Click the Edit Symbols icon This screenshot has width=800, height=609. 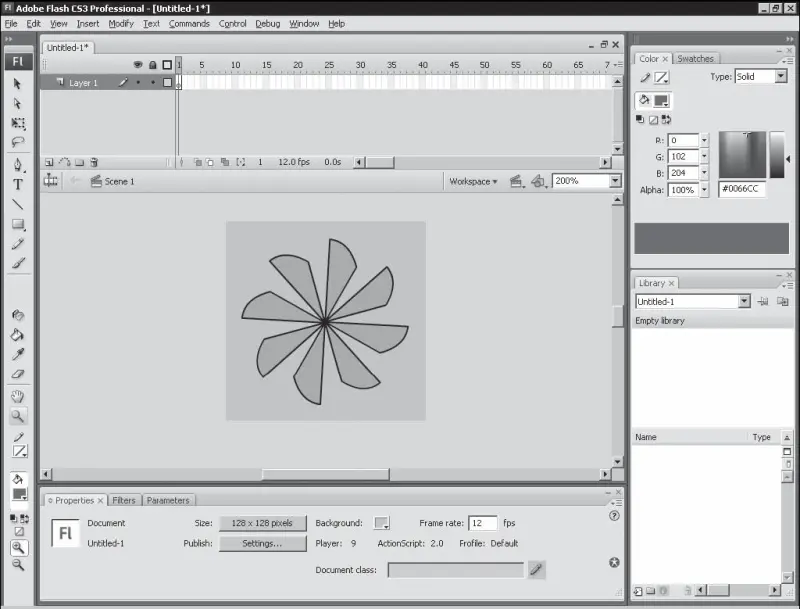point(539,181)
